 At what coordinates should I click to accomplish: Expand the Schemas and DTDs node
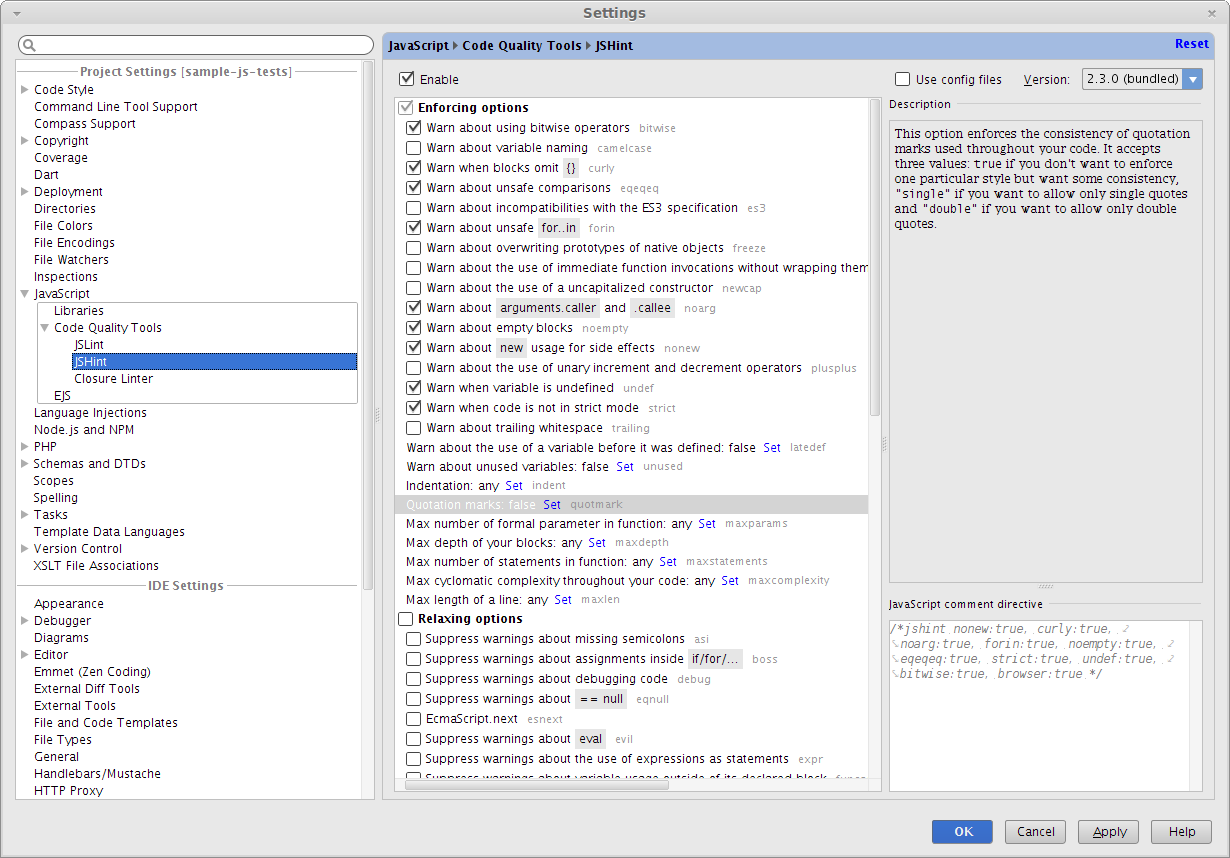point(25,464)
